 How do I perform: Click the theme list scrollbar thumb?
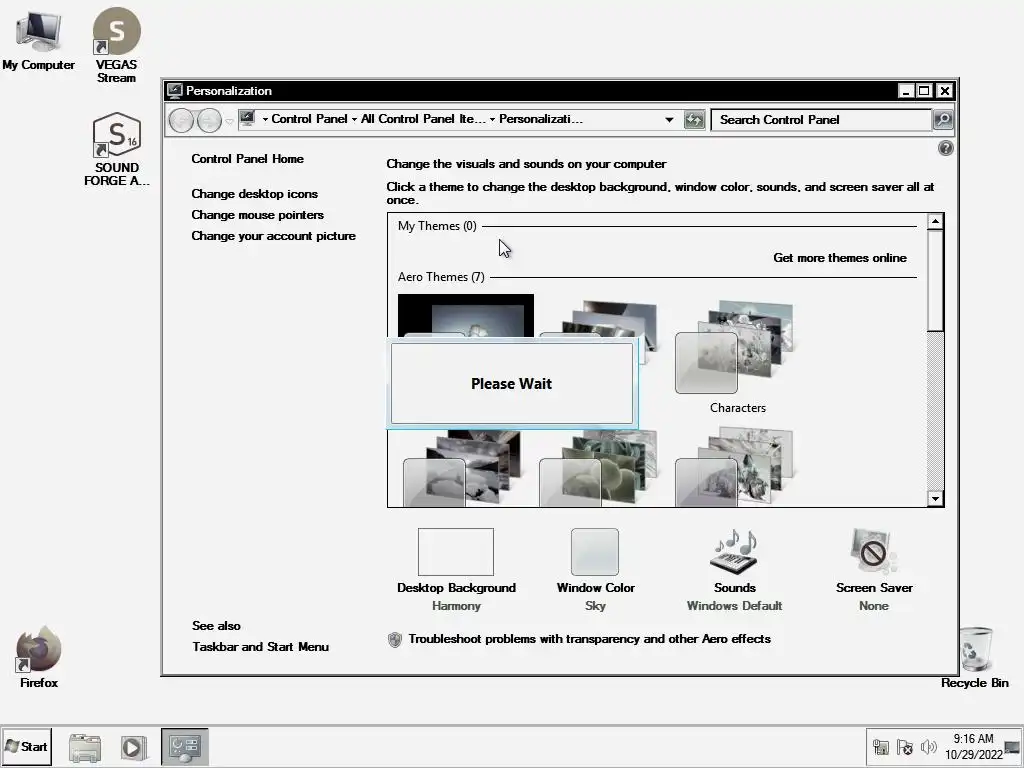pos(935,280)
